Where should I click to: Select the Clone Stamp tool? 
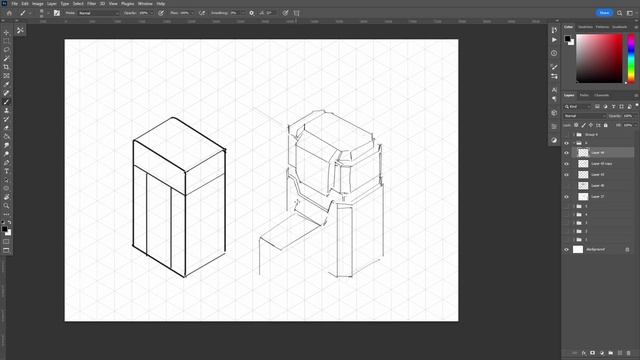[x=6, y=111]
